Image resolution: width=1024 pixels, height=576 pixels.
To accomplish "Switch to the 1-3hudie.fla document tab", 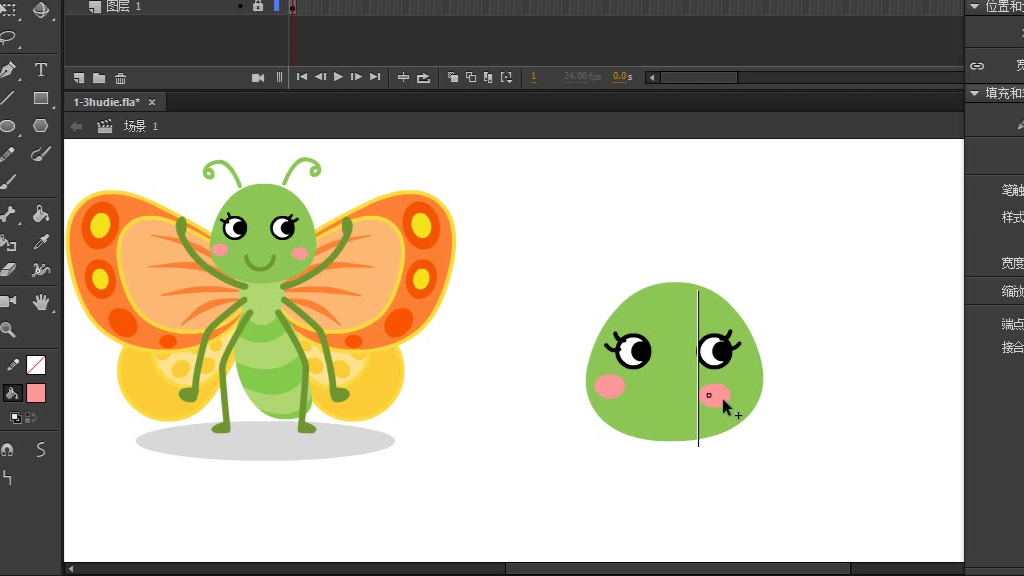I will coord(106,102).
